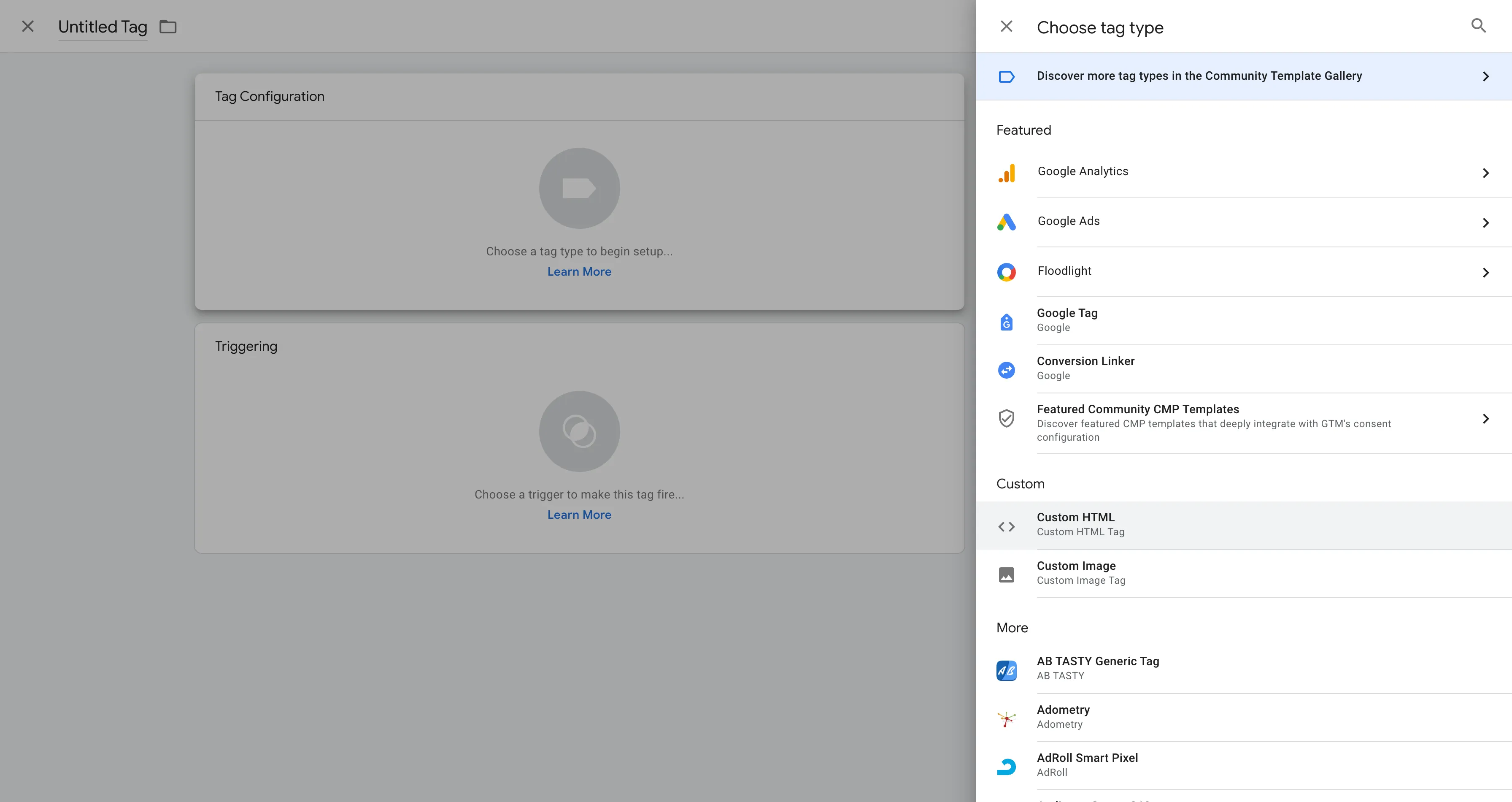This screenshot has height=802, width=1512.
Task: Choose AB TASTY Generic Tag
Action: [x=1244, y=669]
